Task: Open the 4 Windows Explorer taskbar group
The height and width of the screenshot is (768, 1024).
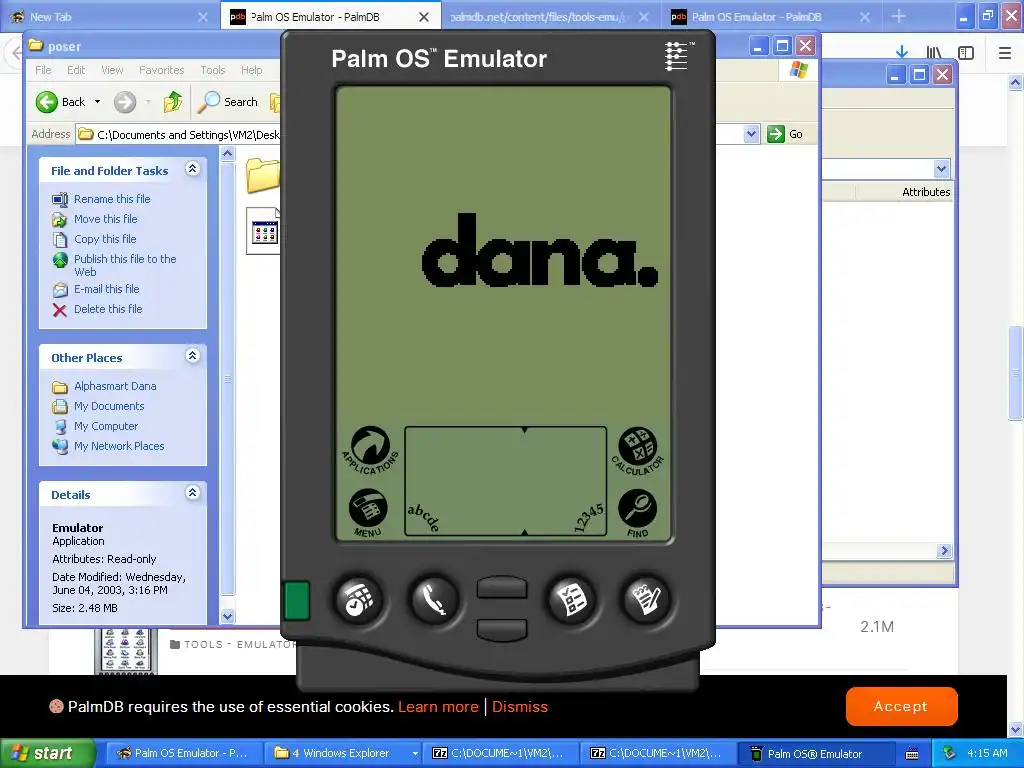Action: [344, 753]
